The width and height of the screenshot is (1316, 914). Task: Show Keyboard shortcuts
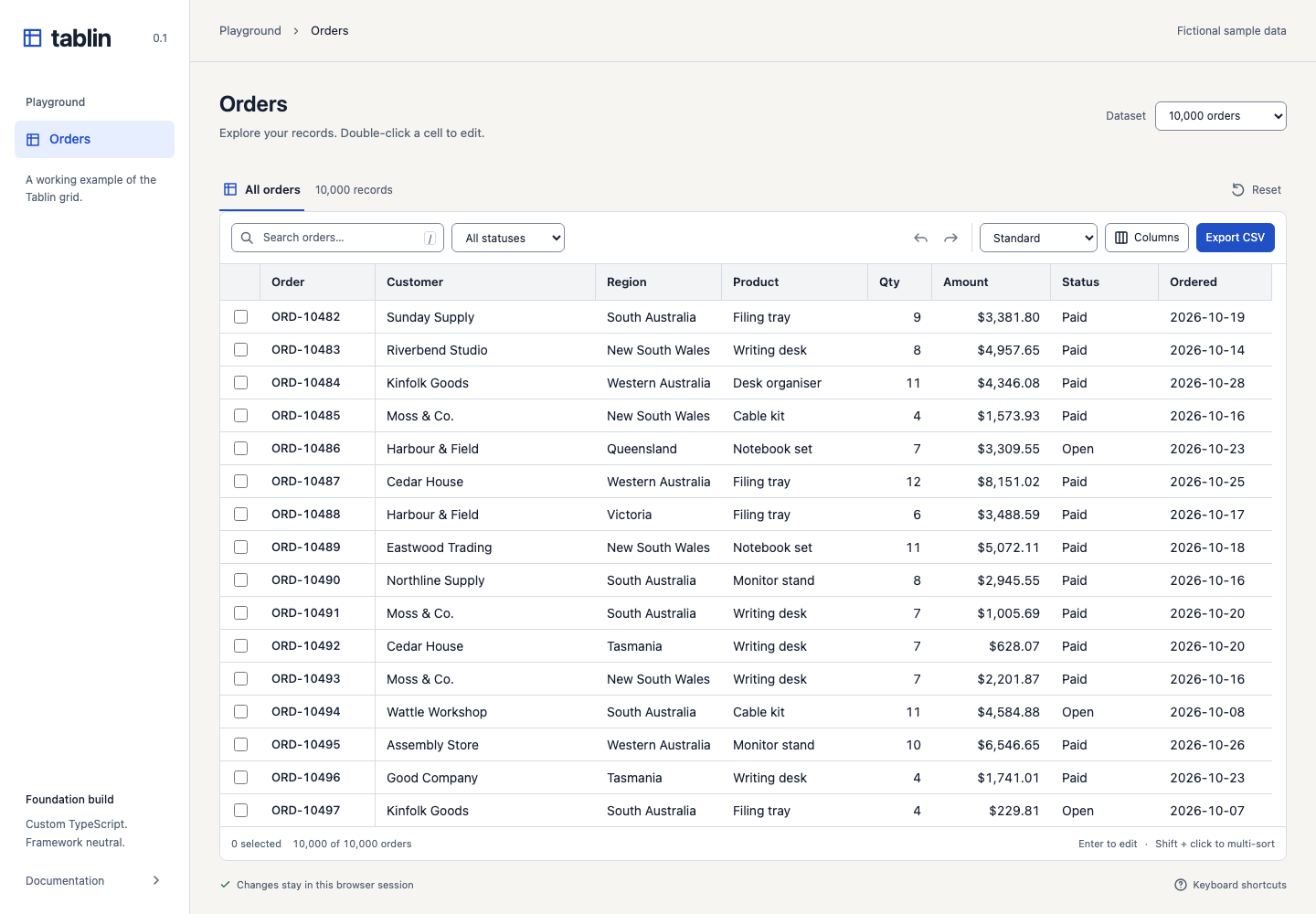click(x=1230, y=885)
